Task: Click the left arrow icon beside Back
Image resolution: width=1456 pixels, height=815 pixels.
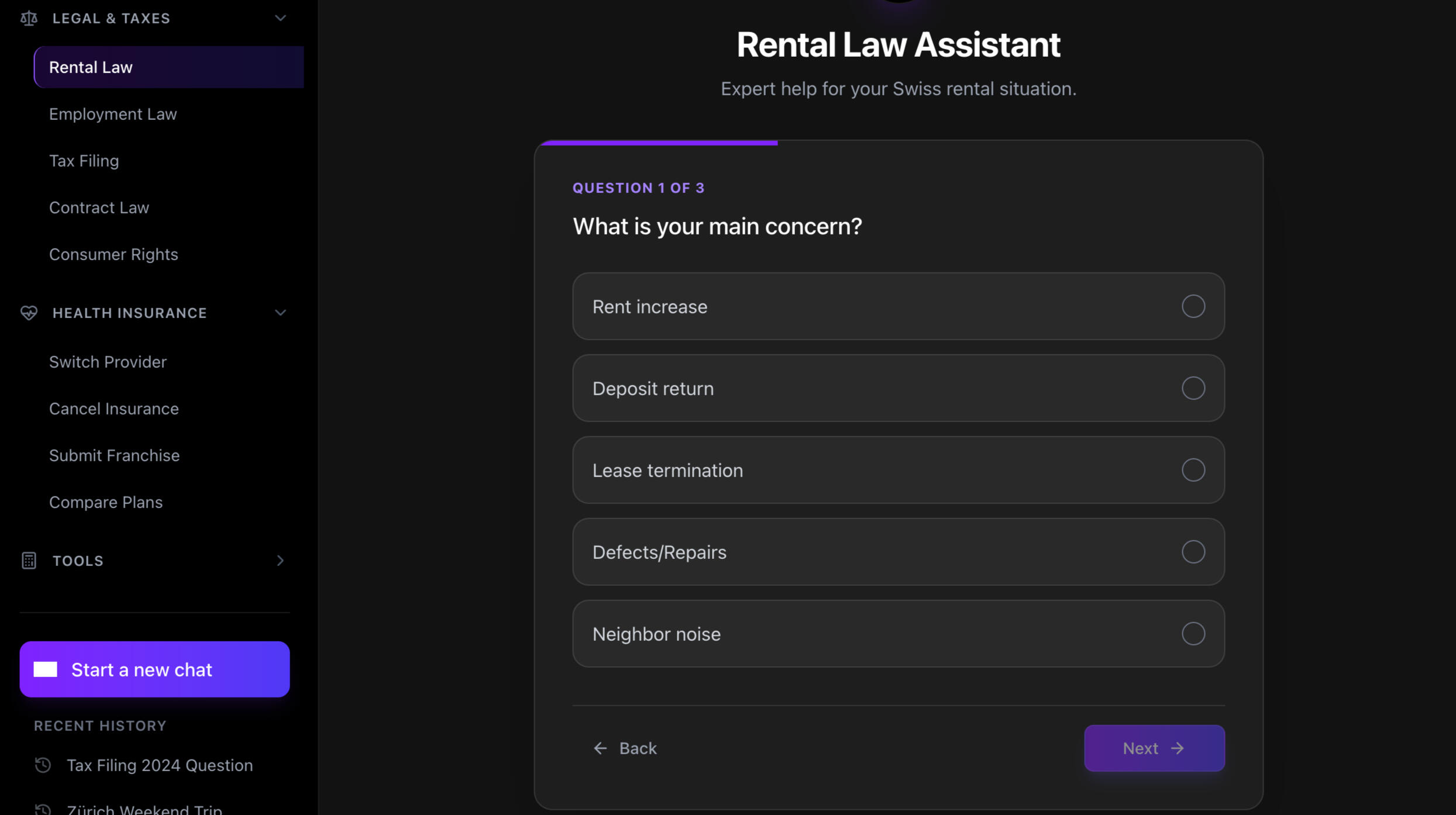Action: coord(600,748)
